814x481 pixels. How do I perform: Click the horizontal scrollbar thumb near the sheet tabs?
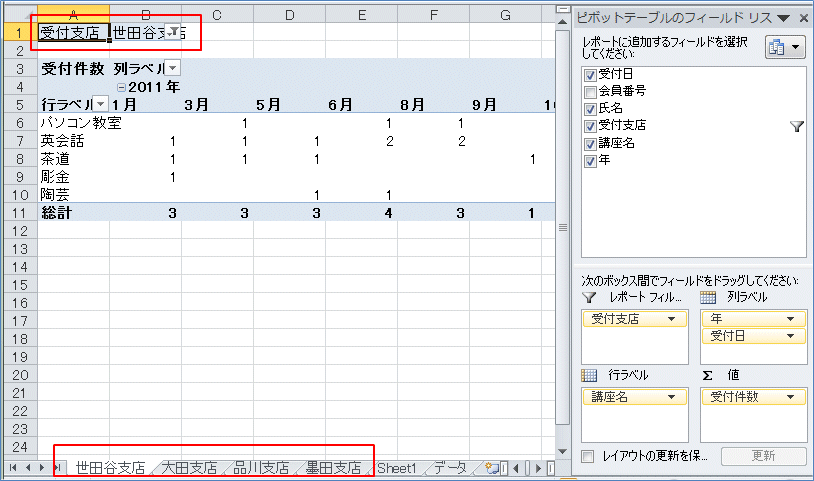coord(527,468)
